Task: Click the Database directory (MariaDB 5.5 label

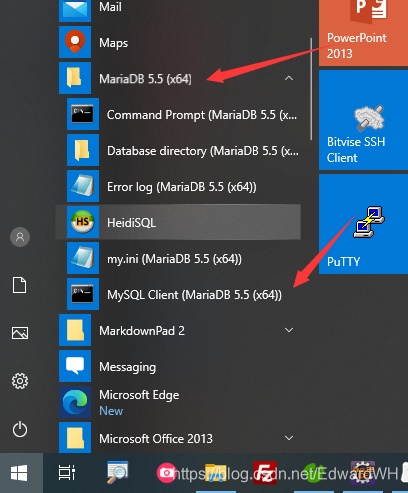Action: 203,151
